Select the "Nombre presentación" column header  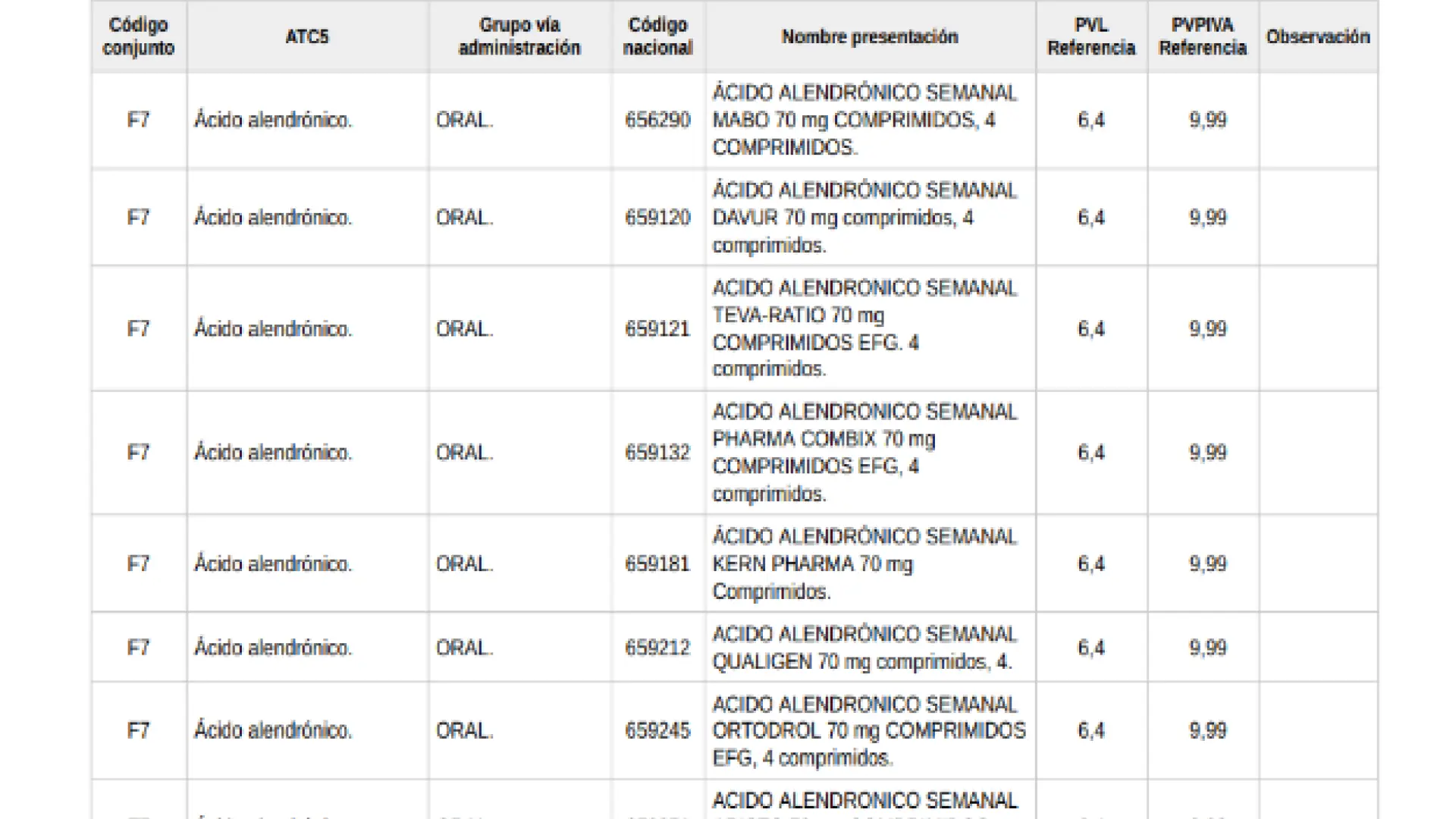pyautogui.click(x=870, y=36)
